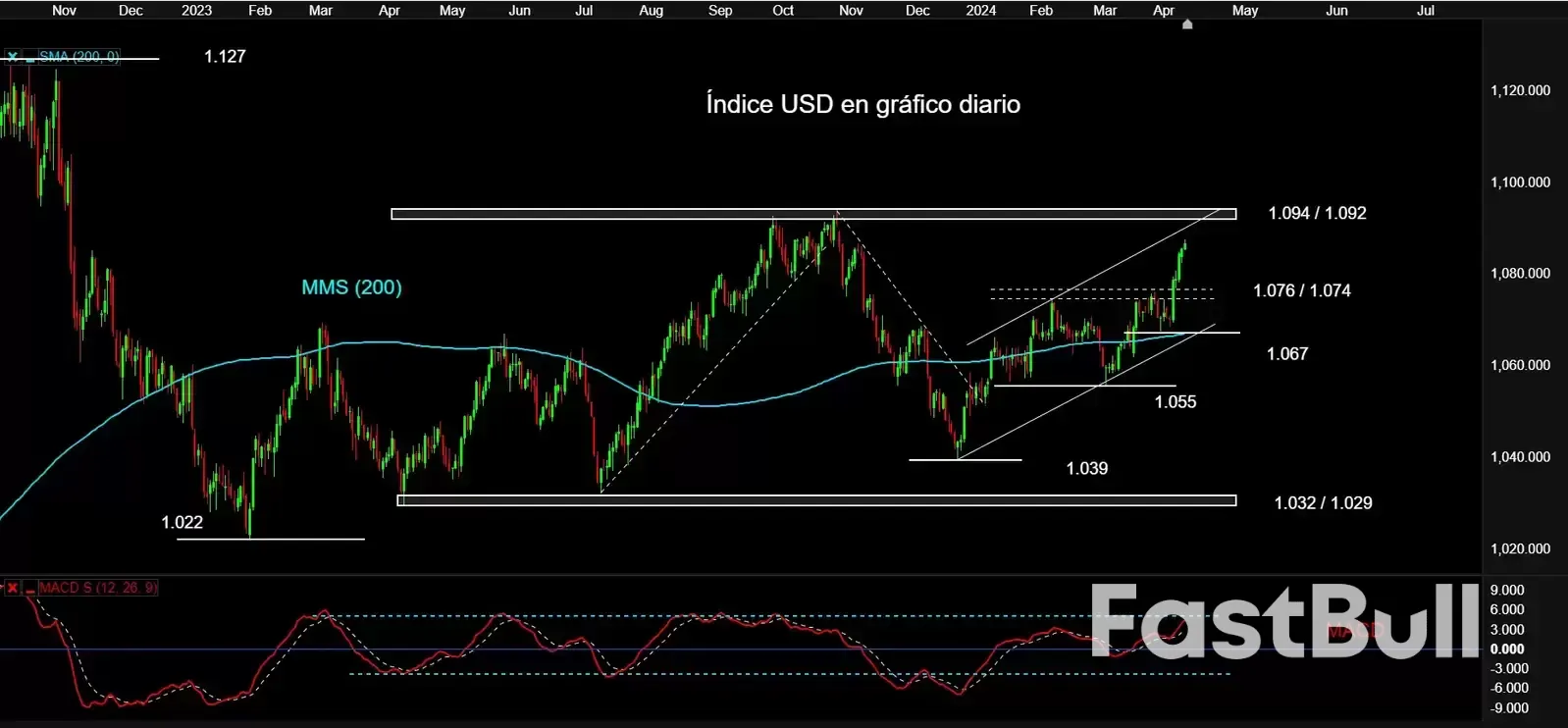Select the 1.067 price level label
This screenshot has width=1568, height=728.
pyautogui.click(x=1286, y=353)
